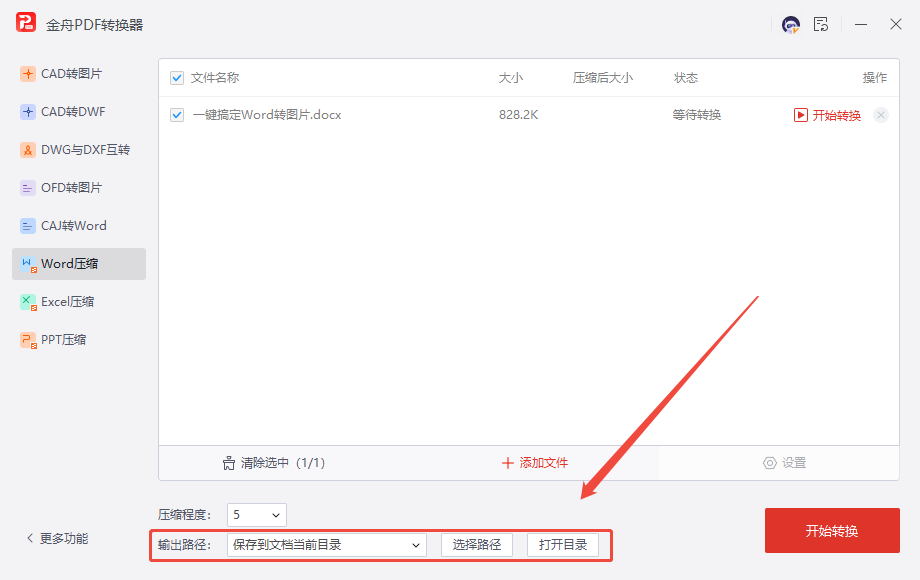Click the chevron icon beside 更多功能

click(30, 538)
